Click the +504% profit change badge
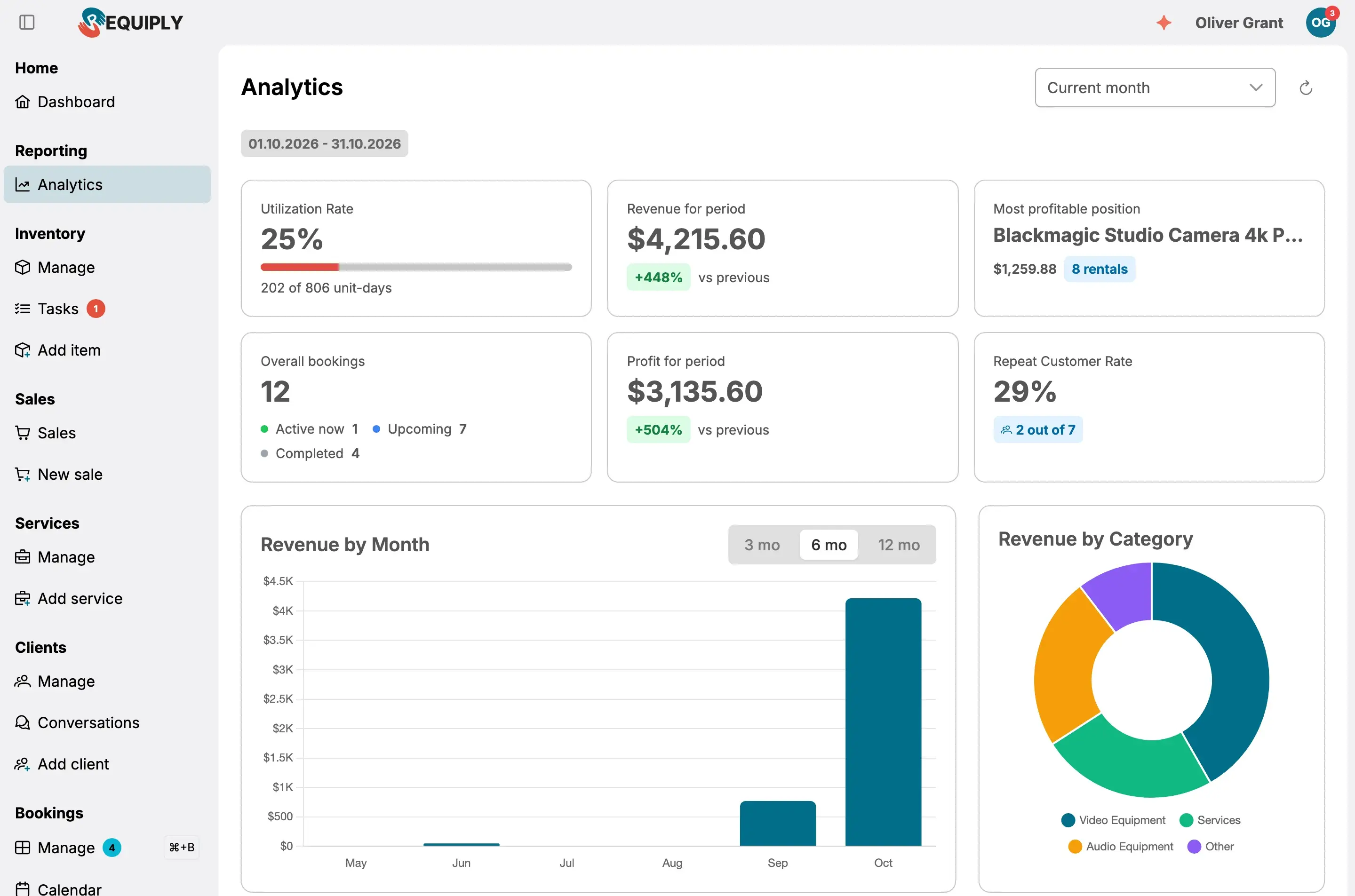 pos(658,430)
